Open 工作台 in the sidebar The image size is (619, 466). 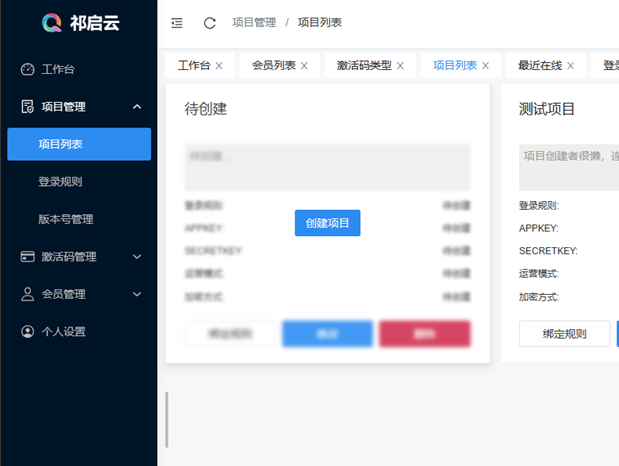[x=58, y=69]
